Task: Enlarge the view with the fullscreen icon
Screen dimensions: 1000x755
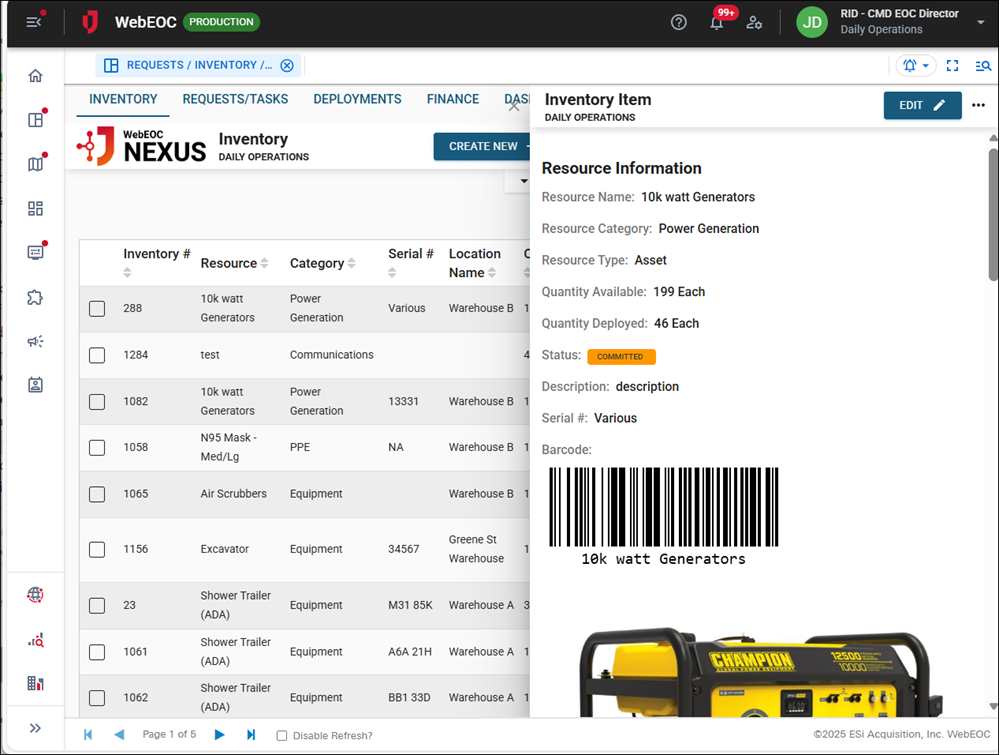Action: [x=952, y=65]
